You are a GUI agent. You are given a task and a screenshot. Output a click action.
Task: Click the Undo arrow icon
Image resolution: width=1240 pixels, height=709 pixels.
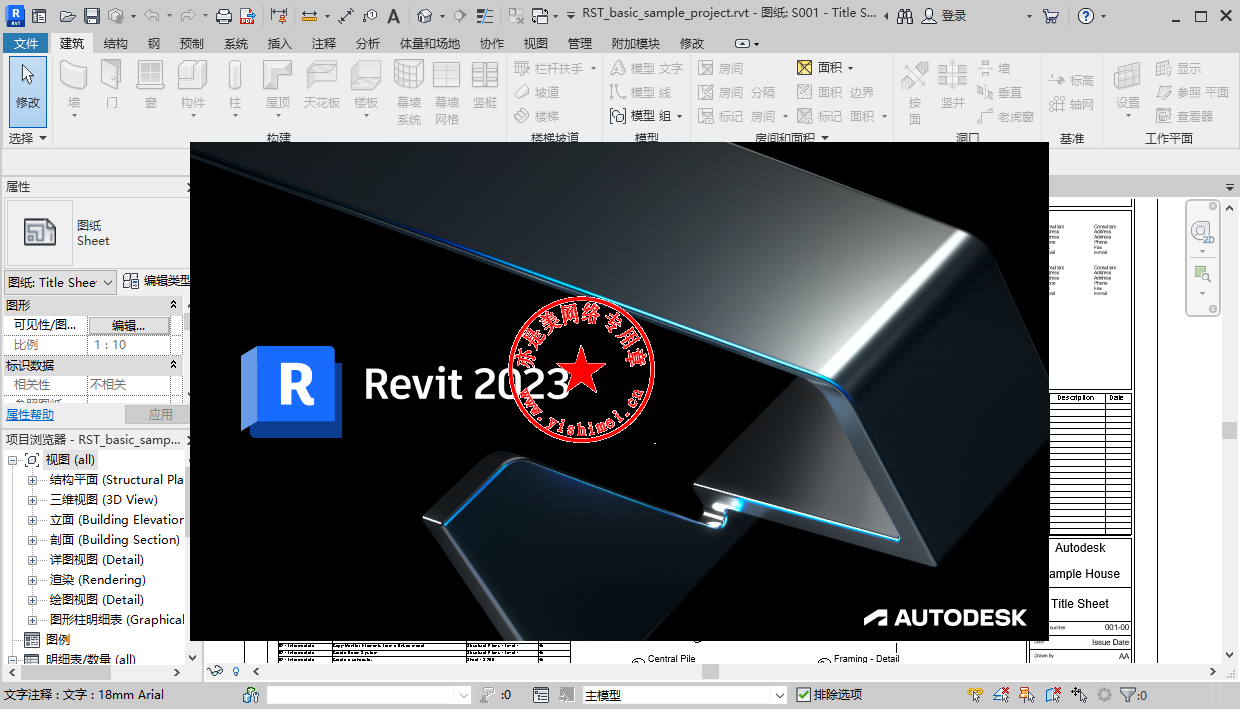click(x=151, y=16)
